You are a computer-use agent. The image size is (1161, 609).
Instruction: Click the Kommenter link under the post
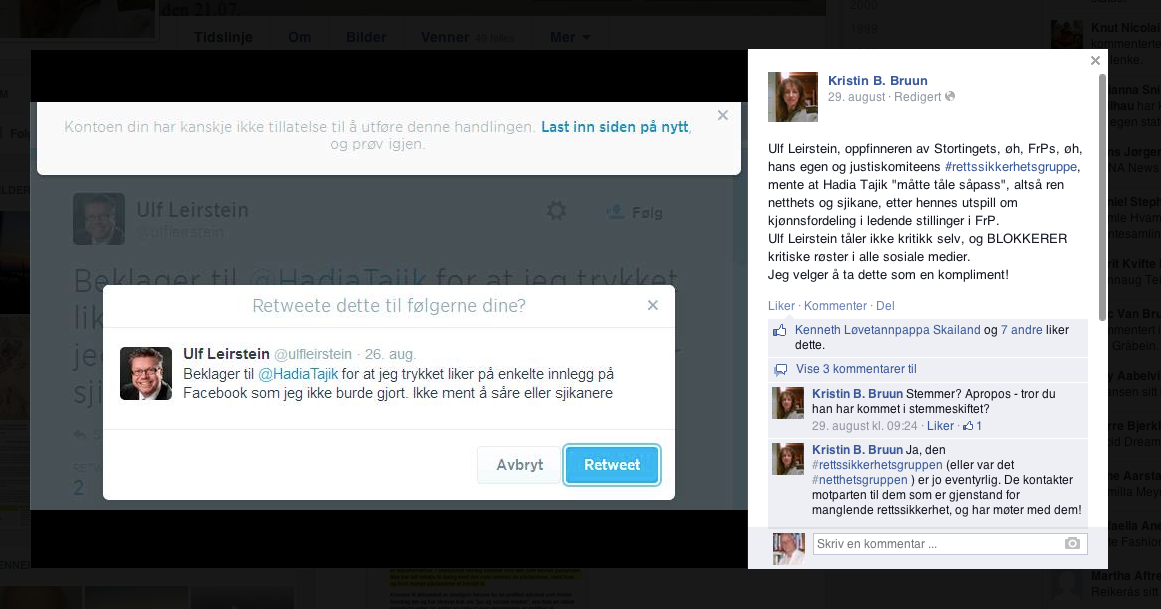(x=835, y=306)
